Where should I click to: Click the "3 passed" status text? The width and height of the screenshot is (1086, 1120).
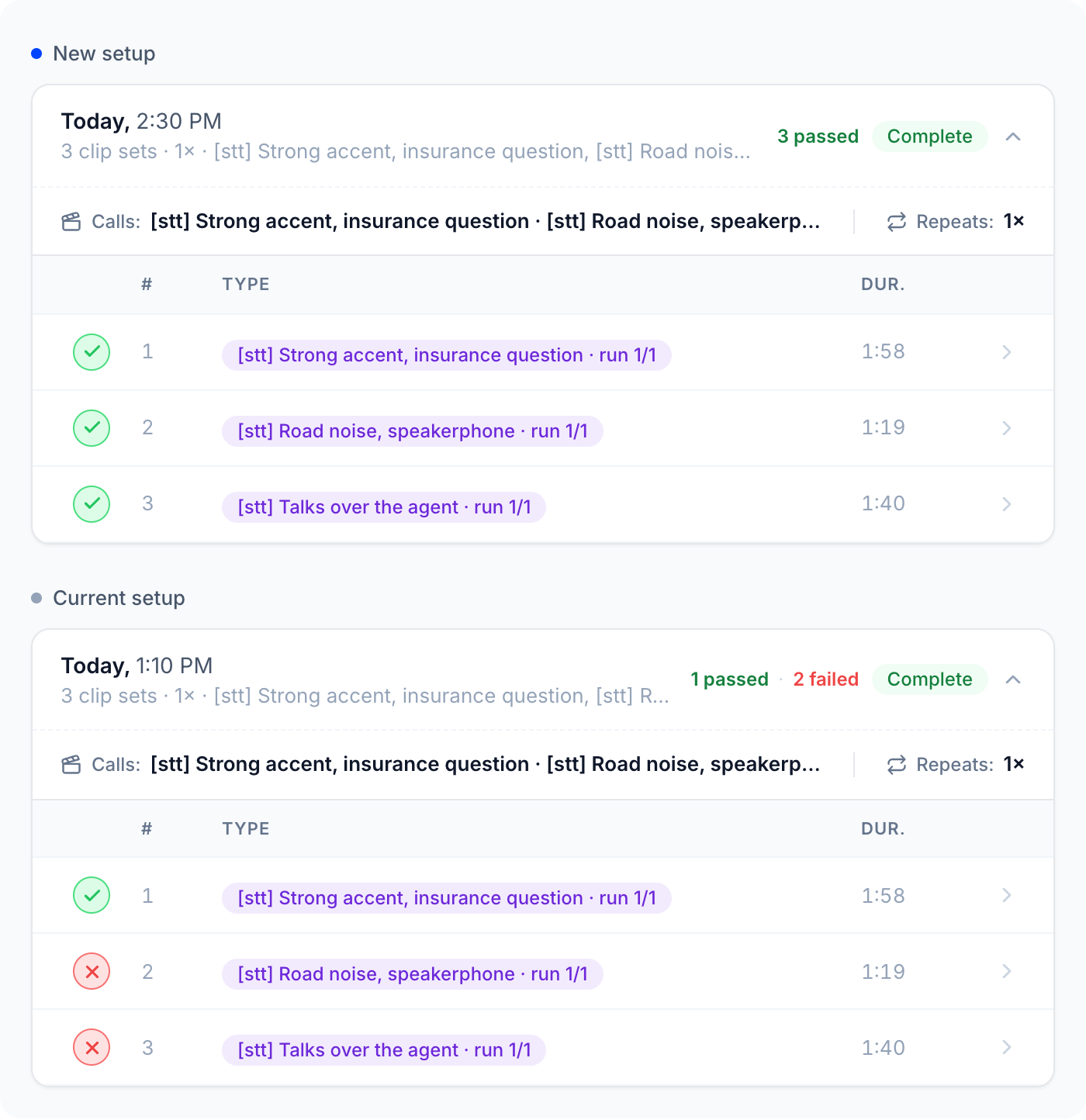pyautogui.click(x=818, y=137)
